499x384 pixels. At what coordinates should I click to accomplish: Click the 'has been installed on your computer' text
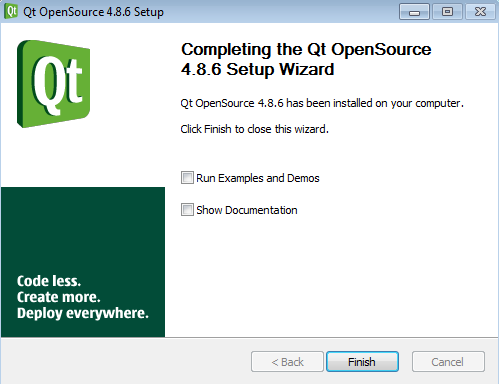375,103
